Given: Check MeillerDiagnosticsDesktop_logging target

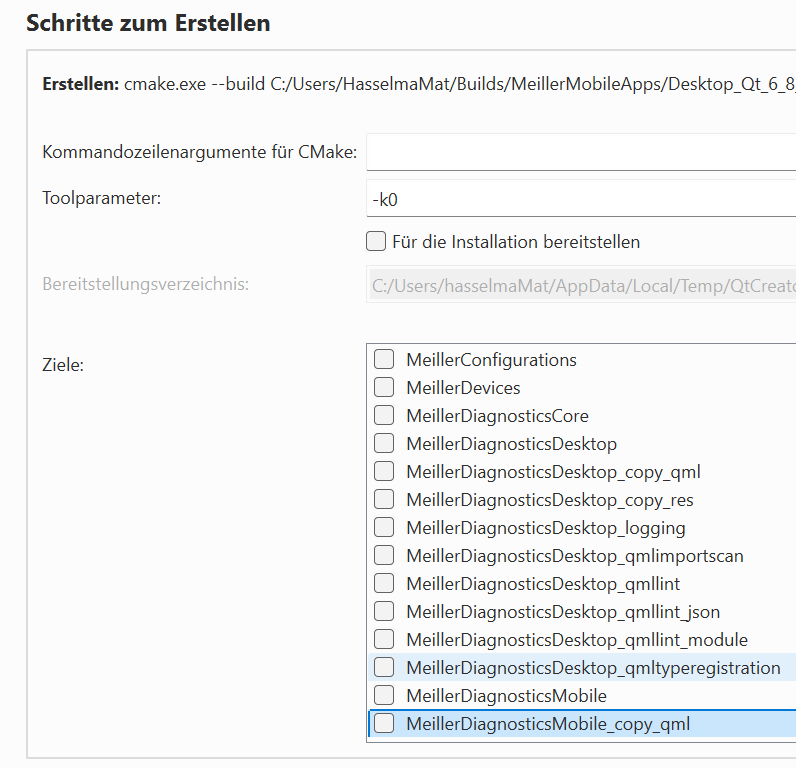Looking at the screenshot, I should click(x=384, y=527).
